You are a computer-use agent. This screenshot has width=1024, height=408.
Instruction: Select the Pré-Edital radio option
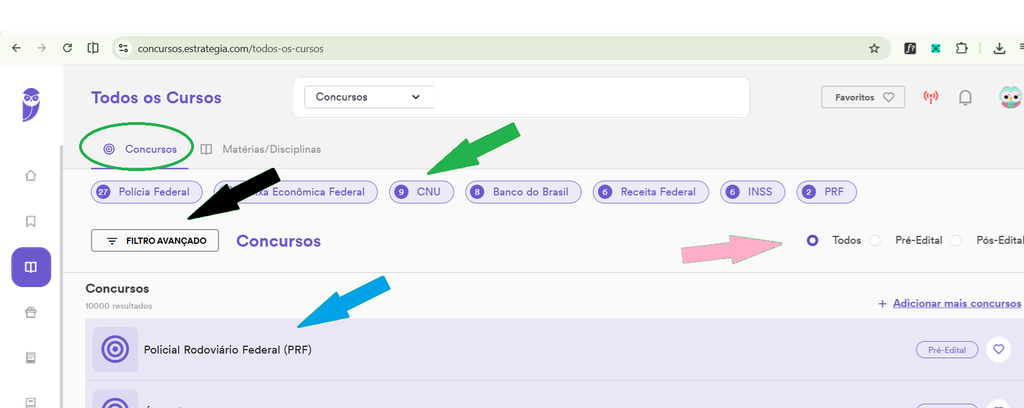875,240
